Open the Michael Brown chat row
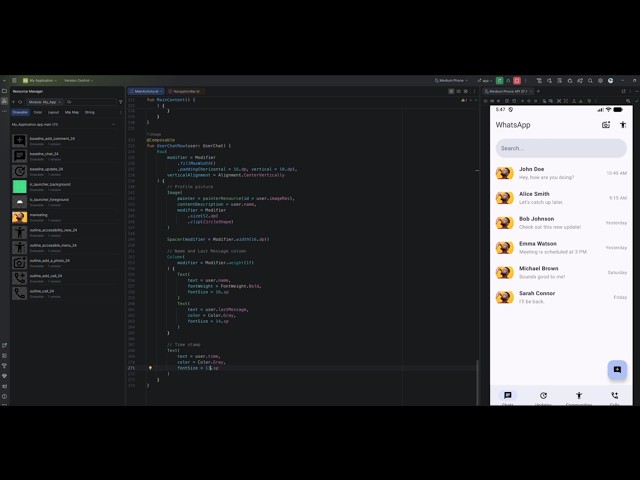 coord(561,272)
